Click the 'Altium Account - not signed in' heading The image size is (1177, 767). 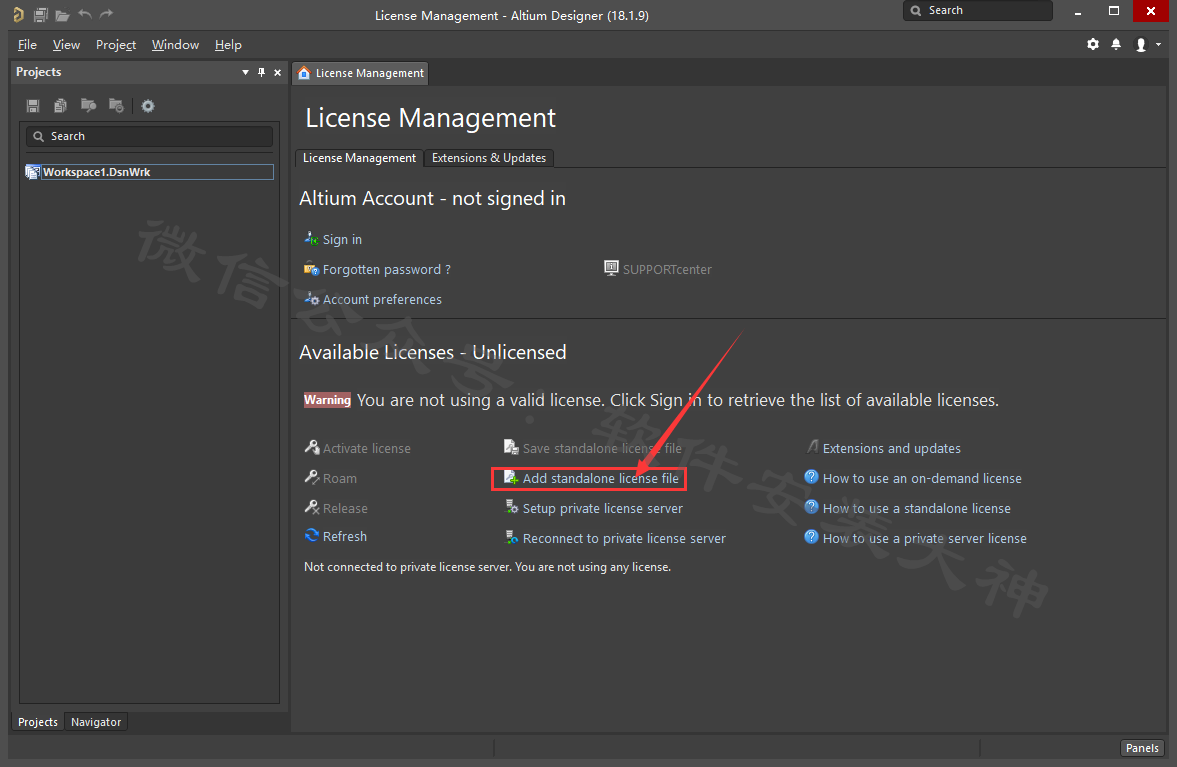(x=432, y=198)
